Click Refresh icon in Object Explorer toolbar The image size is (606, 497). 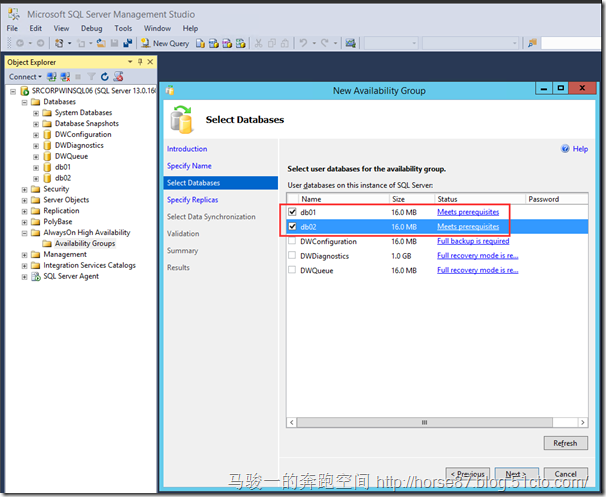(x=104, y=77)
